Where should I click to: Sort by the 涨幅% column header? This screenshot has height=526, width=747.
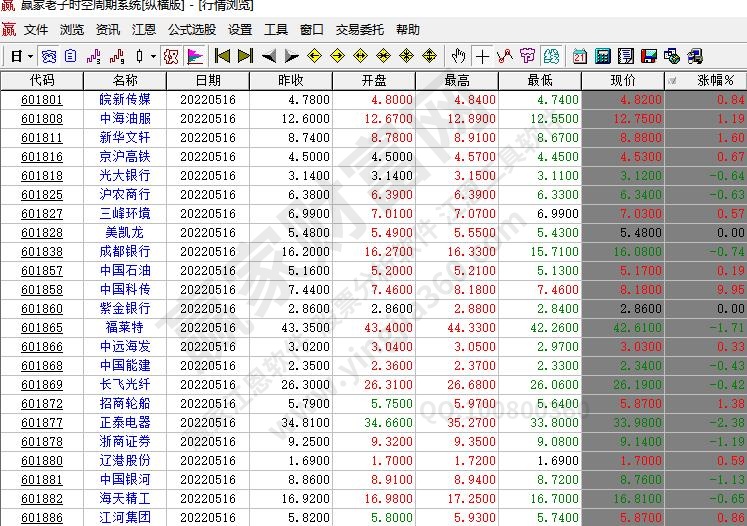coord(715,80)
